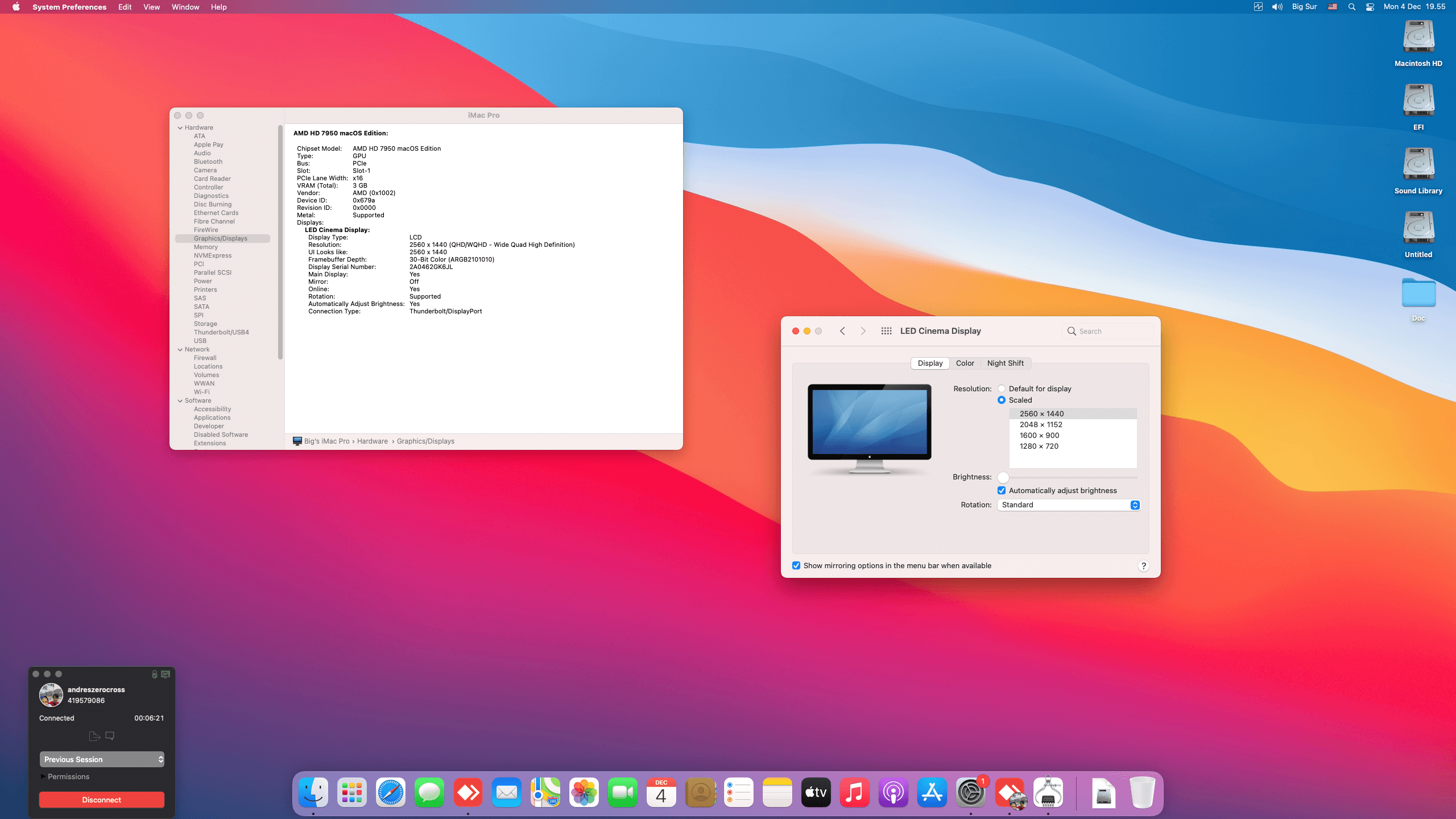Select the Scaled resolution radio button
Viewport: 1456px width, 819px height.
pyautogui.click(x=1002, y=400)
